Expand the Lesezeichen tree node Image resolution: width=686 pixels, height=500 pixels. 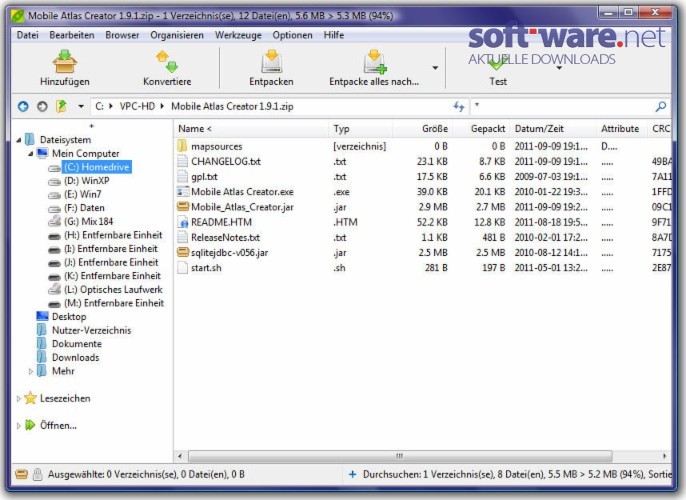pyautogui.click(x=18, y=399)
